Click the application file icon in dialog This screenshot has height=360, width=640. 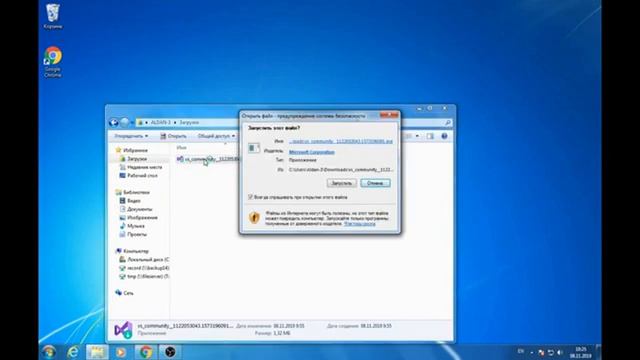pyautogui.click(x=254, y=147)
